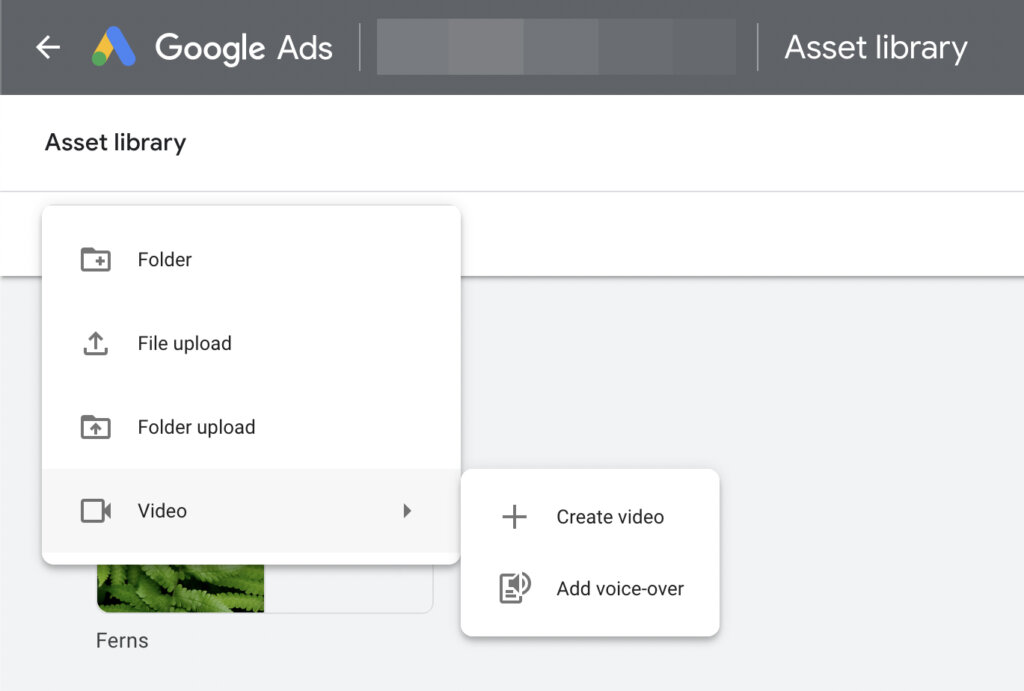This screenshot has width=1024, height=691.
Task: Choose Folder from the creation menu
Action: 165,259
